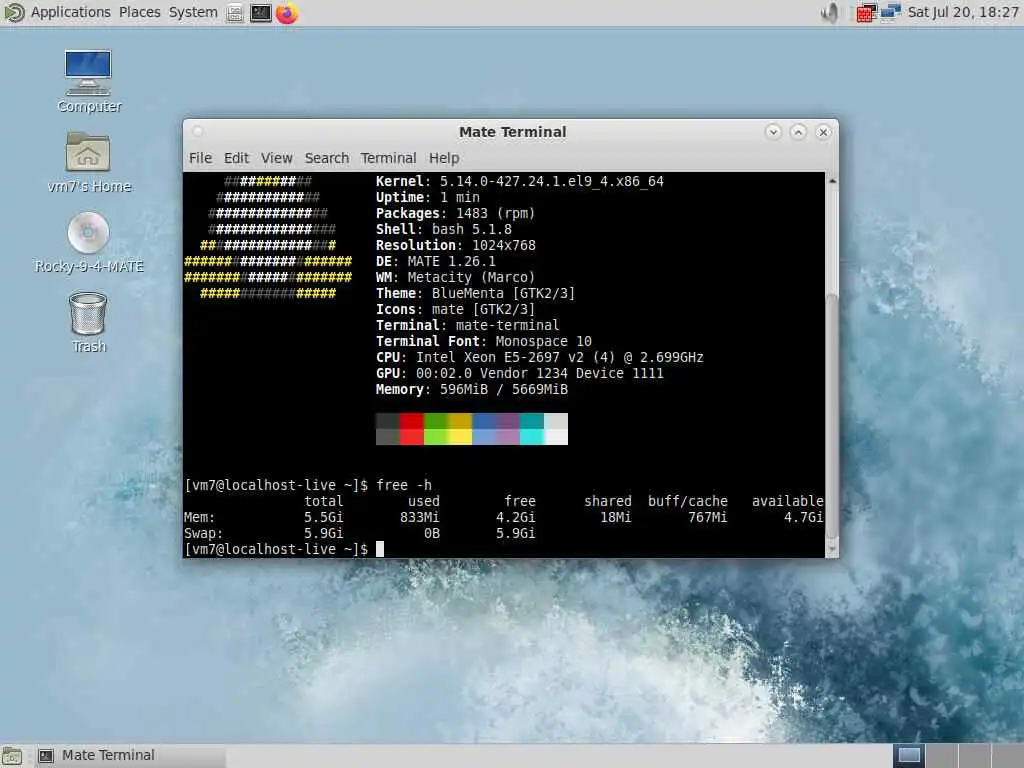Open the Applications menu
The image size is (1024, 768).
pyautogui.click(x=71, y=12)
